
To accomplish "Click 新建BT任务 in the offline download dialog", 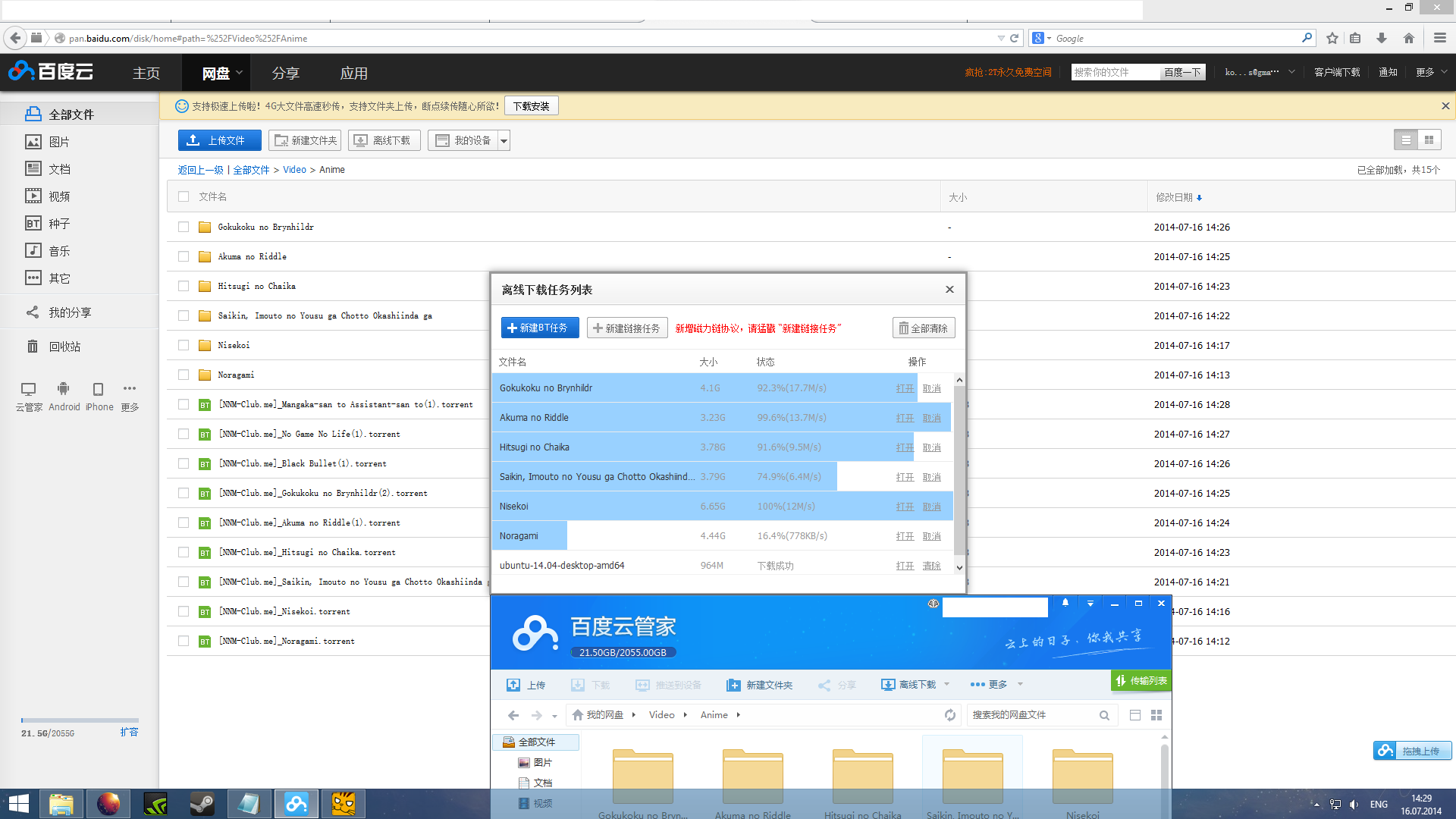I will coord(540,328).
